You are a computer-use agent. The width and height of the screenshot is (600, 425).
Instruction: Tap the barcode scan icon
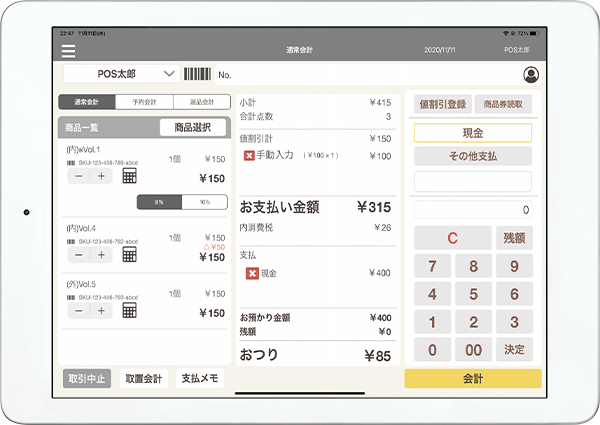[x=198, y=74]
